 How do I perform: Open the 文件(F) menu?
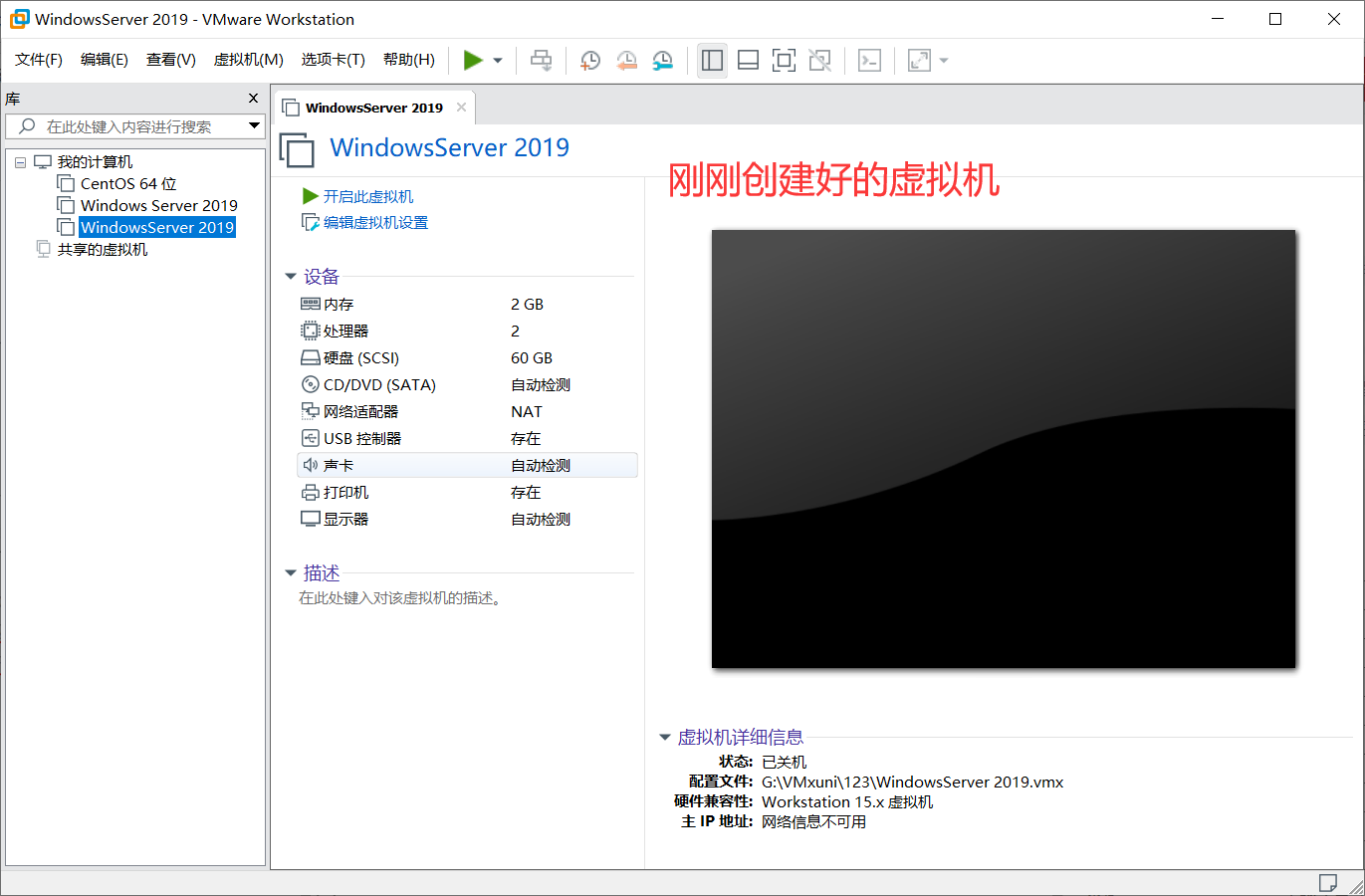pyautogui.click(x=39, y=60)
